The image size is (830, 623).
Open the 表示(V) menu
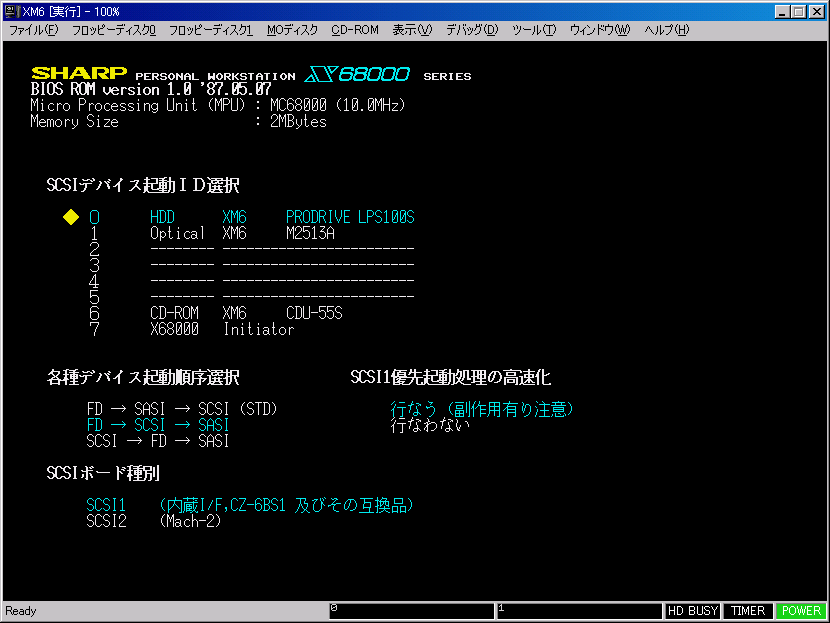point(412,30)
